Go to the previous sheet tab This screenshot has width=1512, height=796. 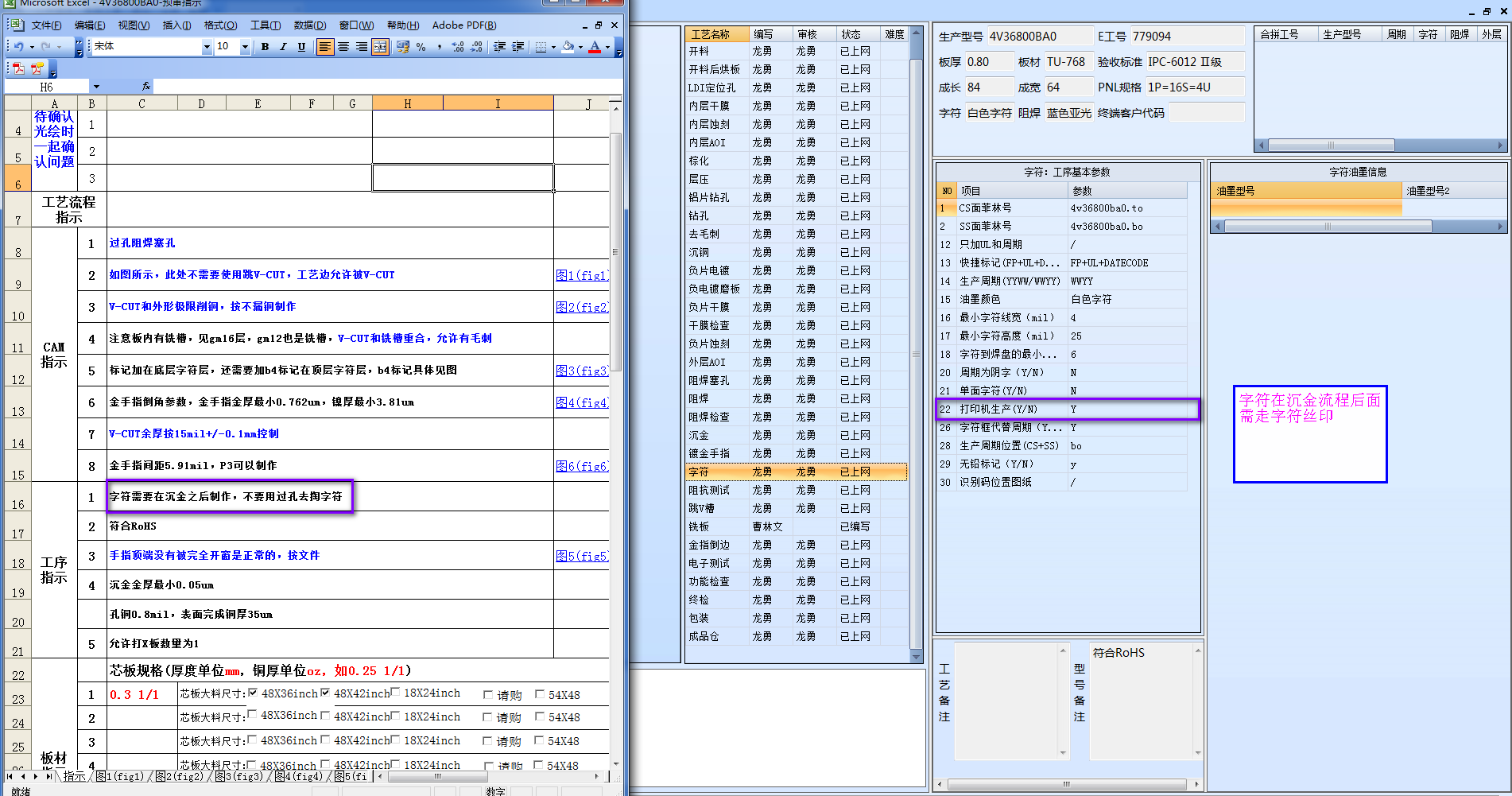point(23,776)
